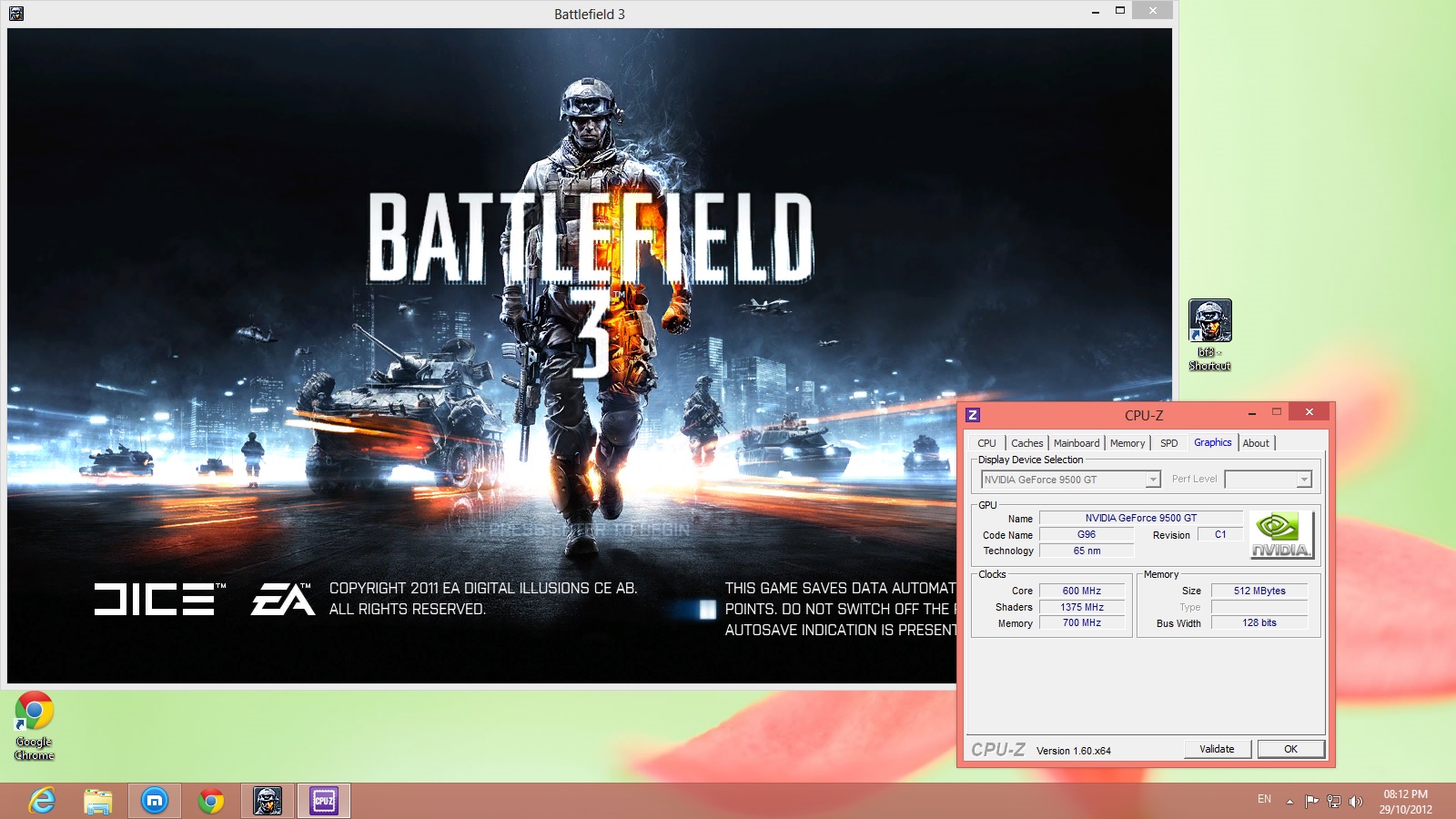
Task: Click the Revision value C1
Action: pos(1220,534)
